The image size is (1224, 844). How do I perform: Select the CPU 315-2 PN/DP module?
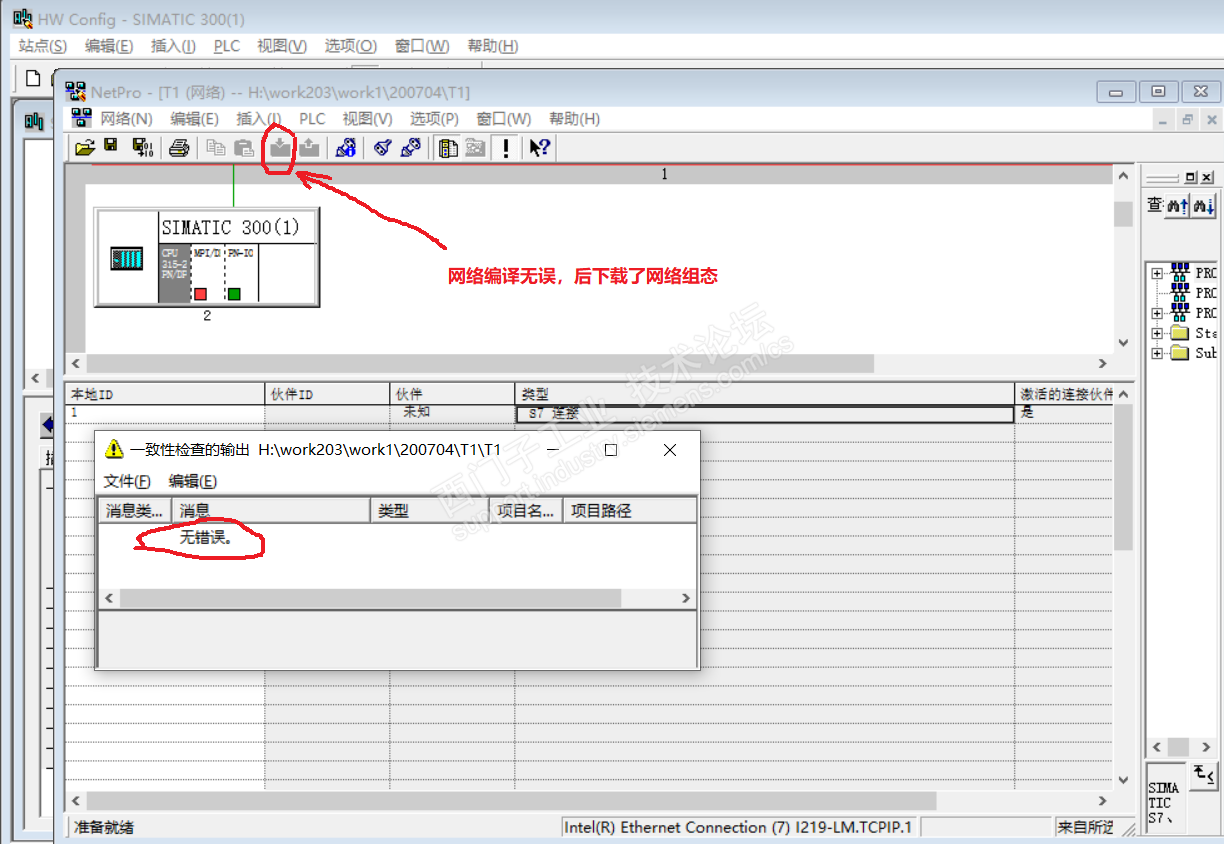[174, 272]
